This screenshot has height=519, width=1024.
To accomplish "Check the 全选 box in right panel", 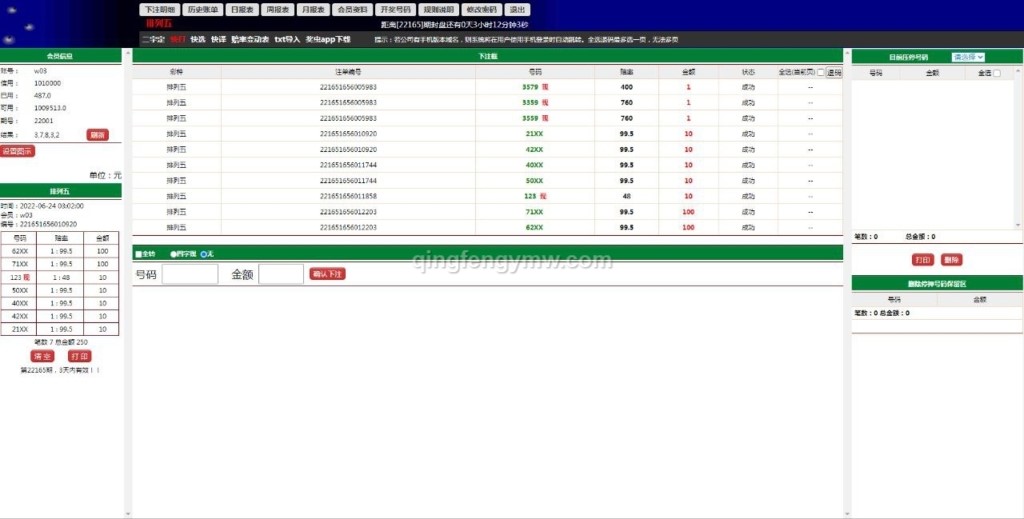I will (x=996, y=73).
